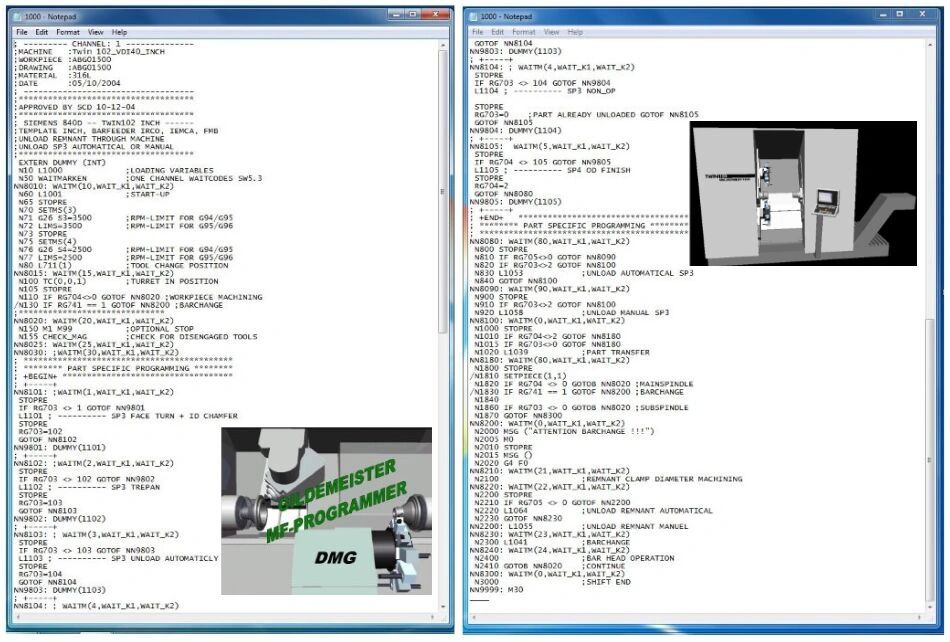
Task: Minimize the left Notepad window
Action: [x=396, y=14]
